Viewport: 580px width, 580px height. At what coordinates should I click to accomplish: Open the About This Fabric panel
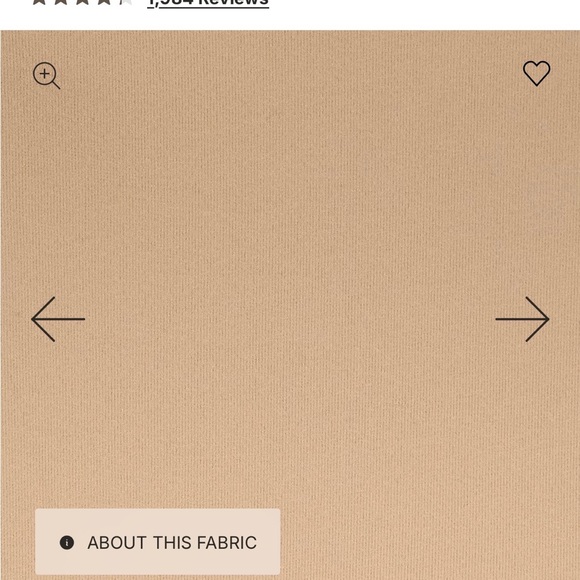tap(158, 542)
